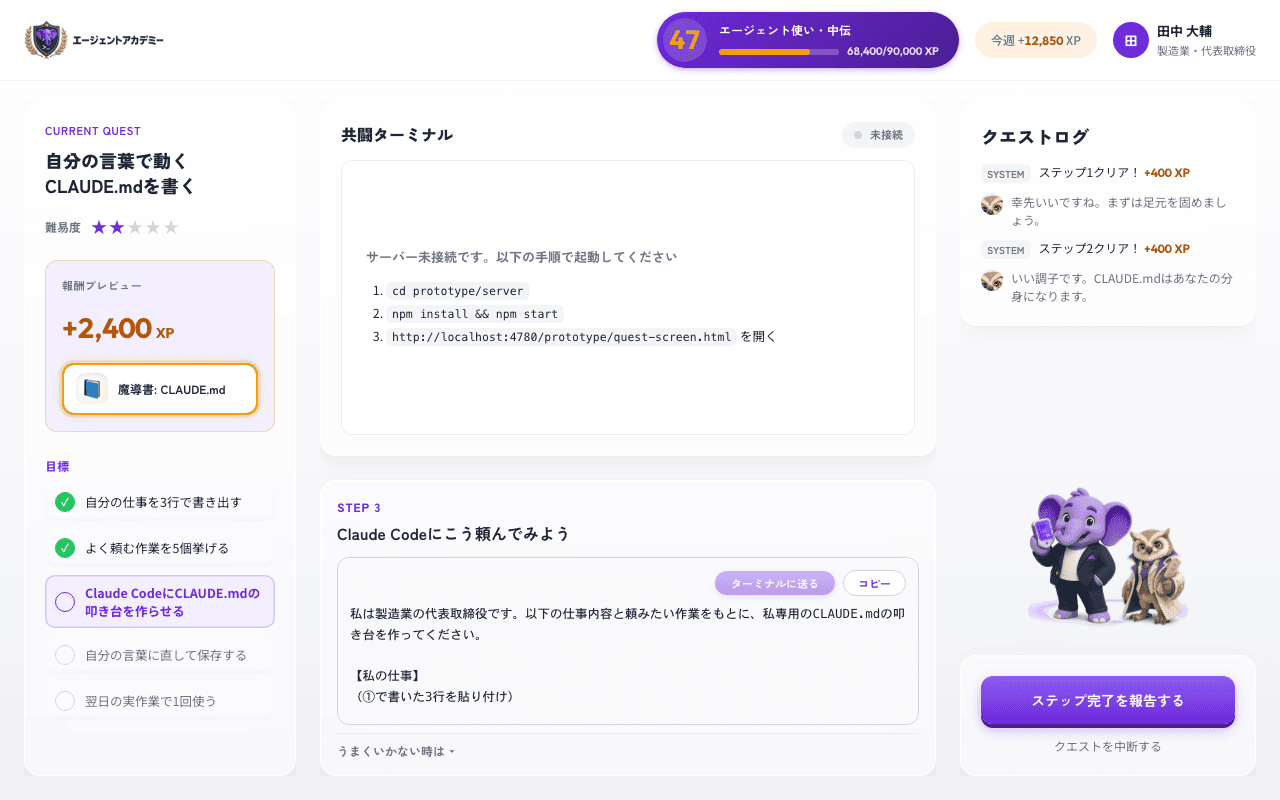Click the 難易度 label
Viewport: 1280px width, 800px height.
[63, 227]
